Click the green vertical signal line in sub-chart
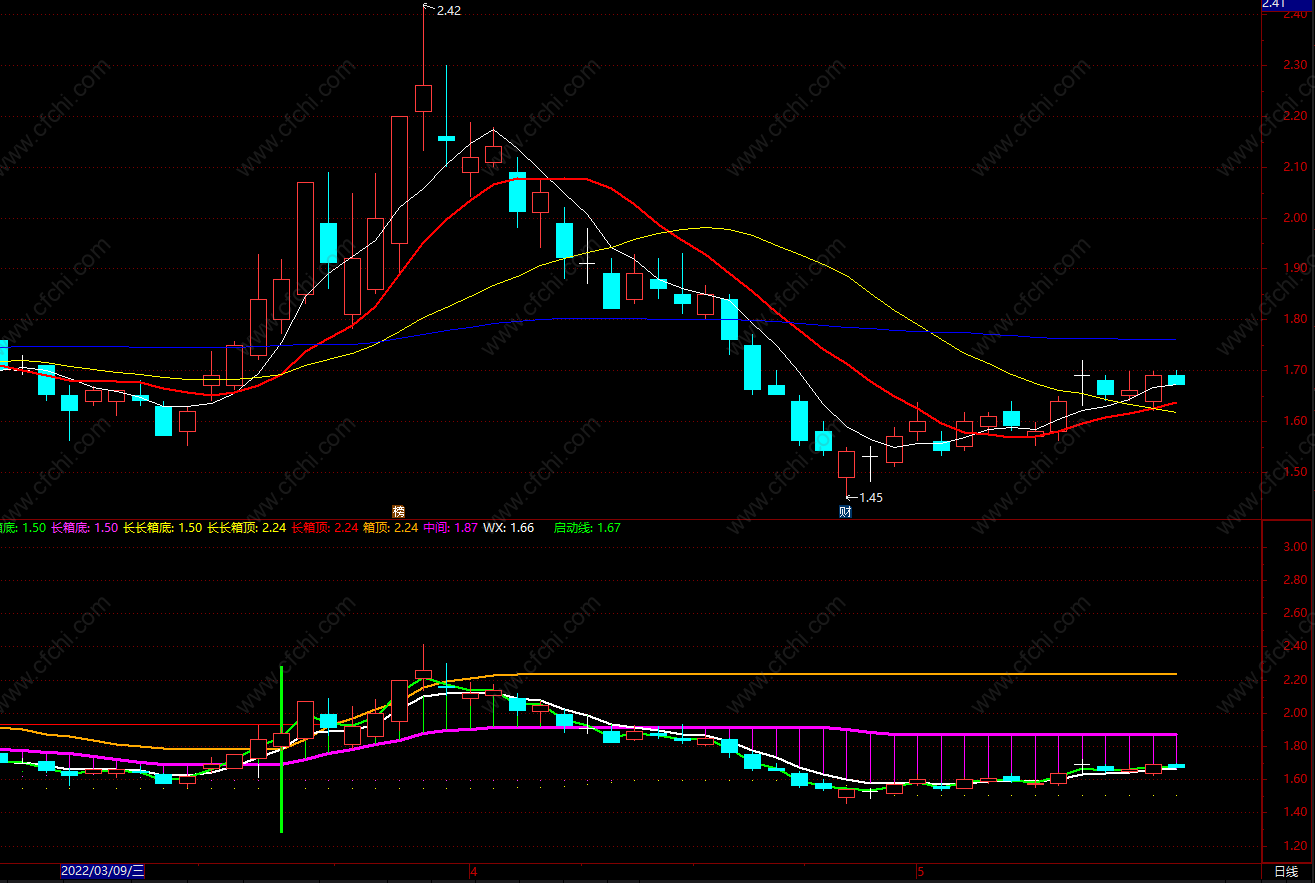The image size is (1315, 883). [281, 749]
